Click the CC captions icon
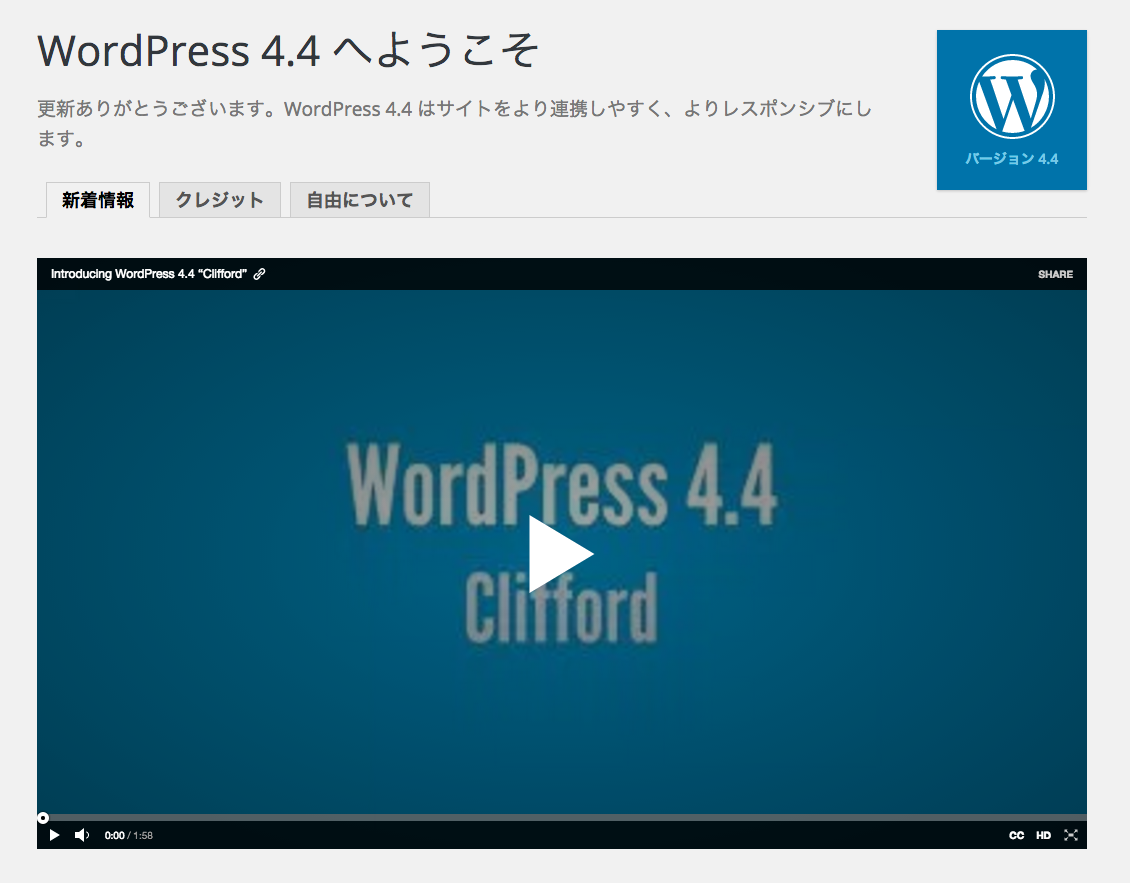 pos(1016,835)
